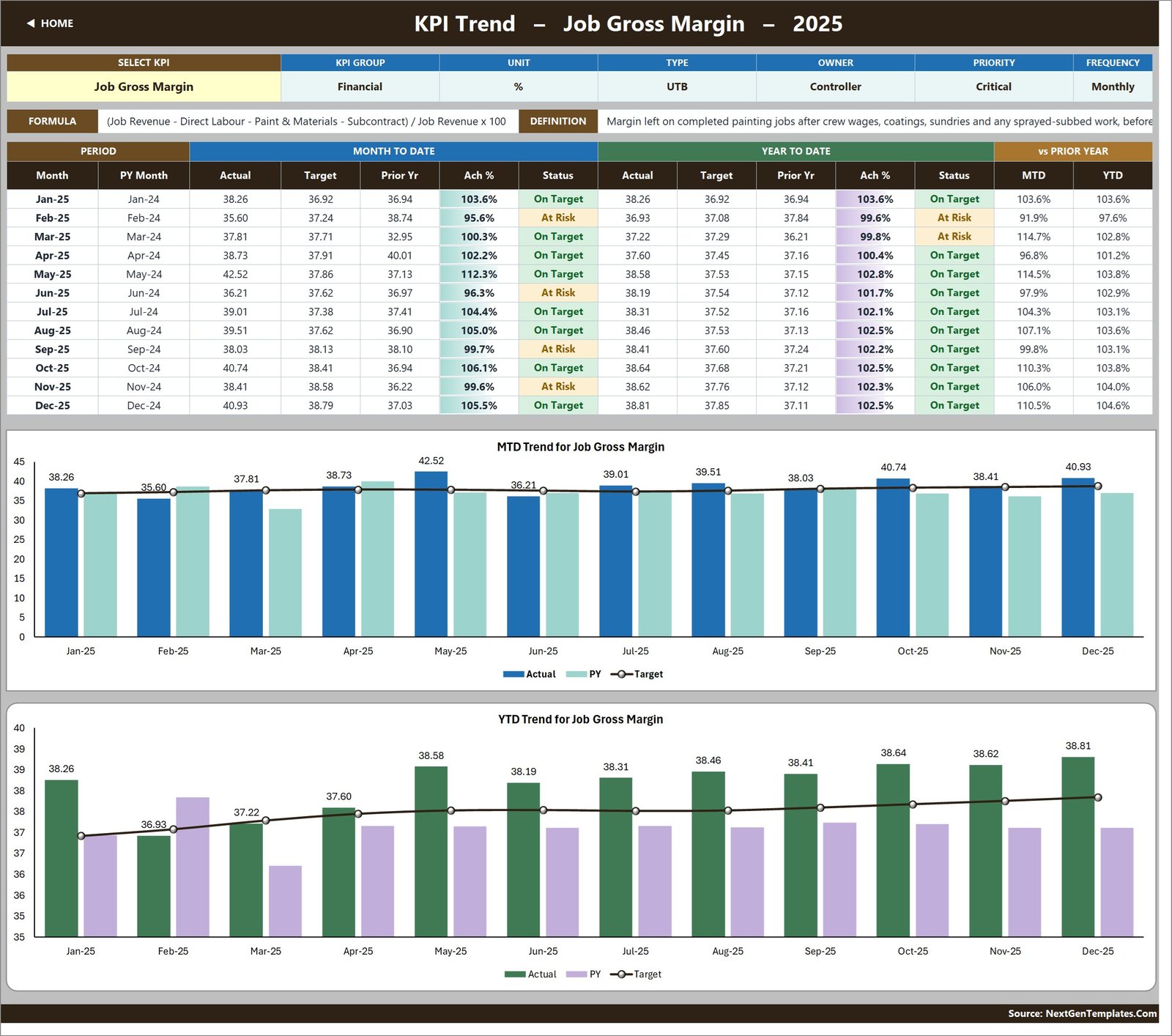This screenshot has width=1172, height=1036.
Task: Click the PRIORITY header cell
Action: coord(994,63)
